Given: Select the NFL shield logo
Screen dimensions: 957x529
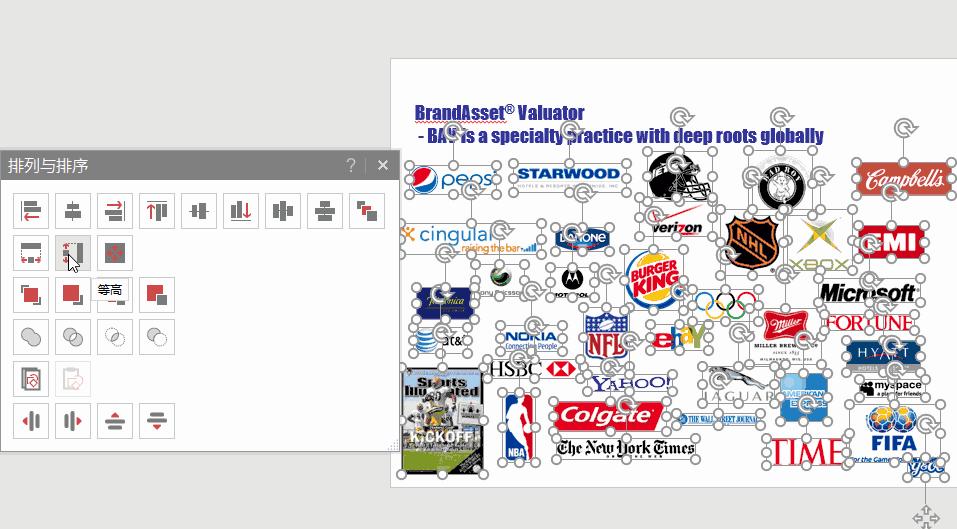Looking at the screenshot, I should [606, 336].
